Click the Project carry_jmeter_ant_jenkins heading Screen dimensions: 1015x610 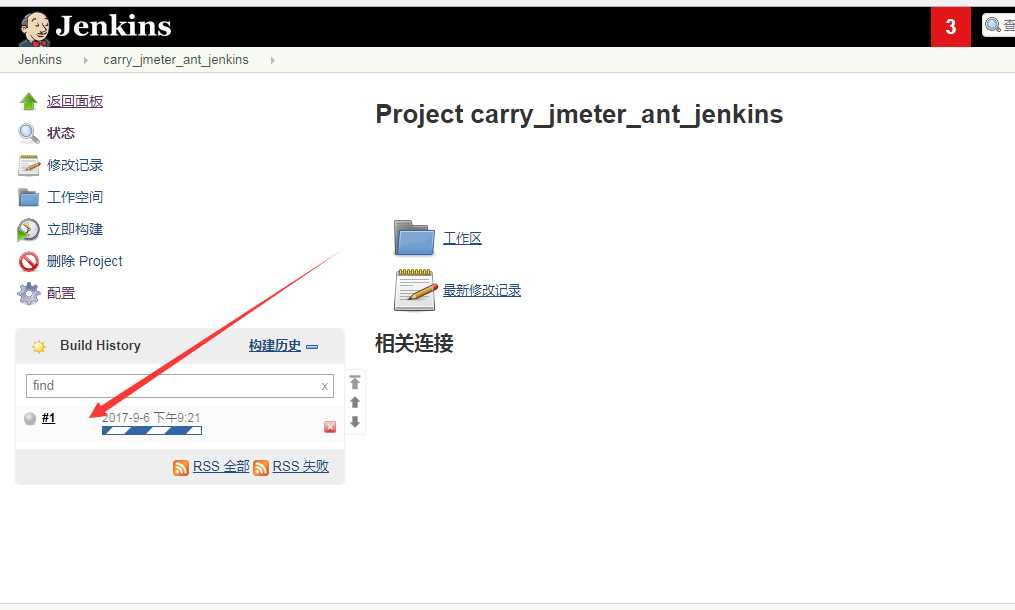coord(579,115)
